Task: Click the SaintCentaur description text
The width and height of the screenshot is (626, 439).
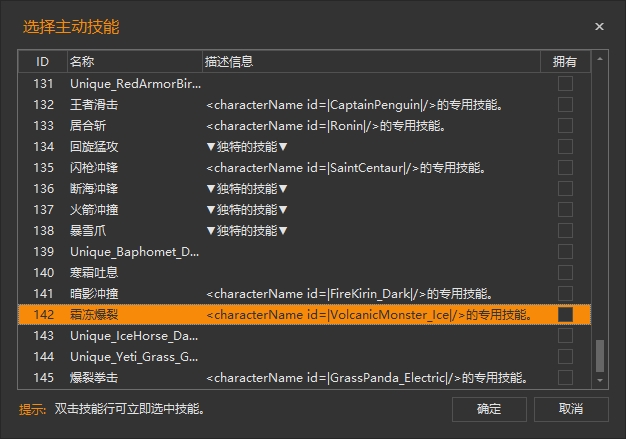Action: pos(346,168)
